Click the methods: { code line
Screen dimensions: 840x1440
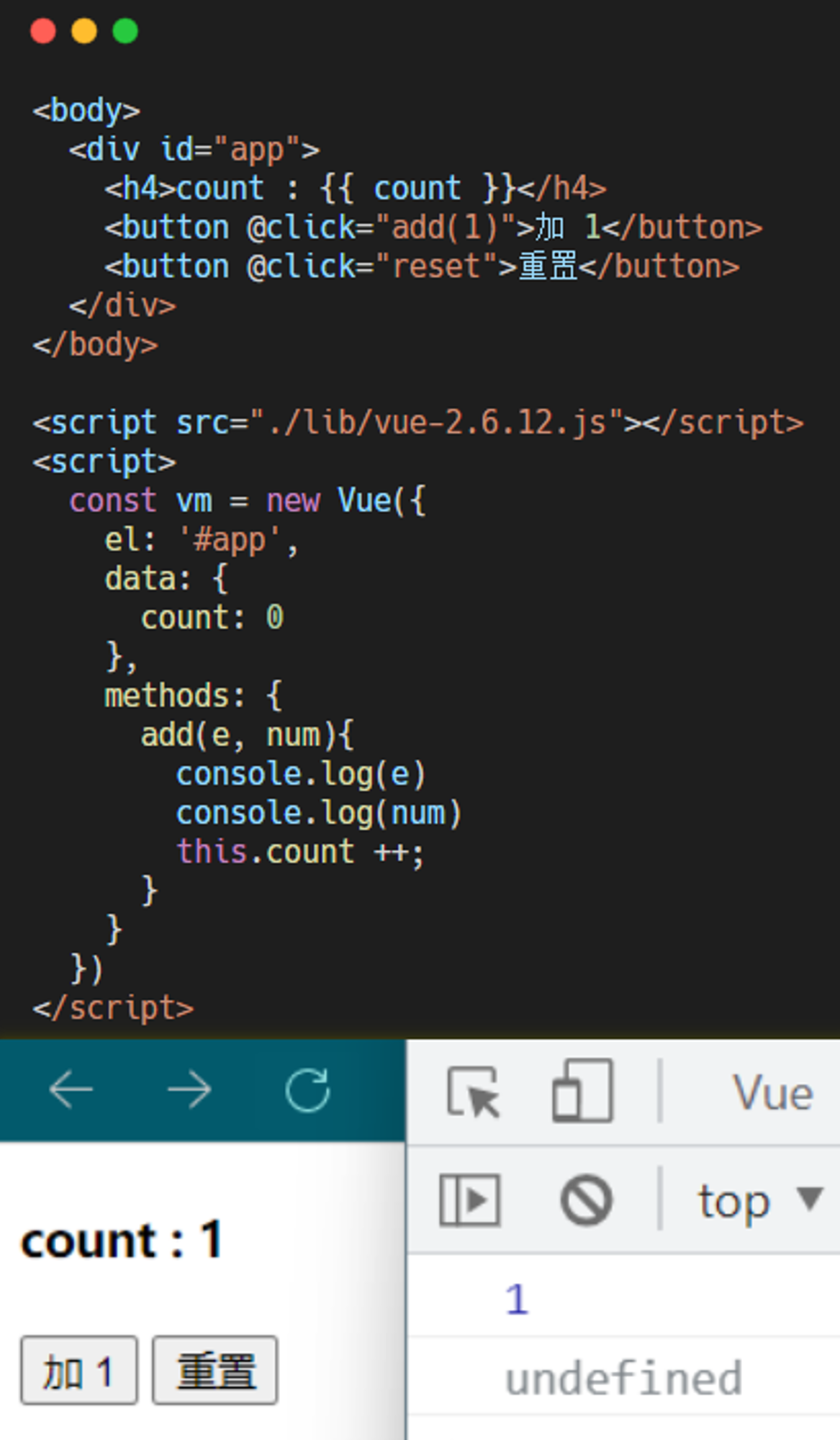coord(194,696)
